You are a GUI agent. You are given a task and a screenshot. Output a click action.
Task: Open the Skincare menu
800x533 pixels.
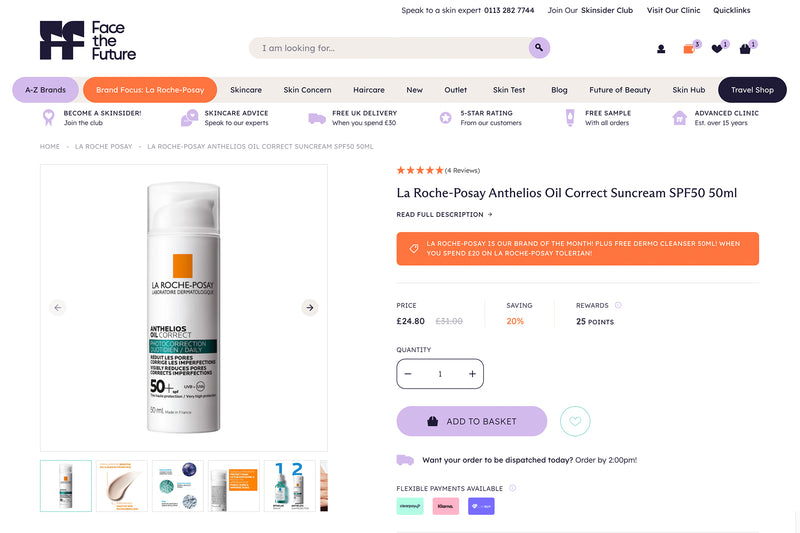pos(246,90)
